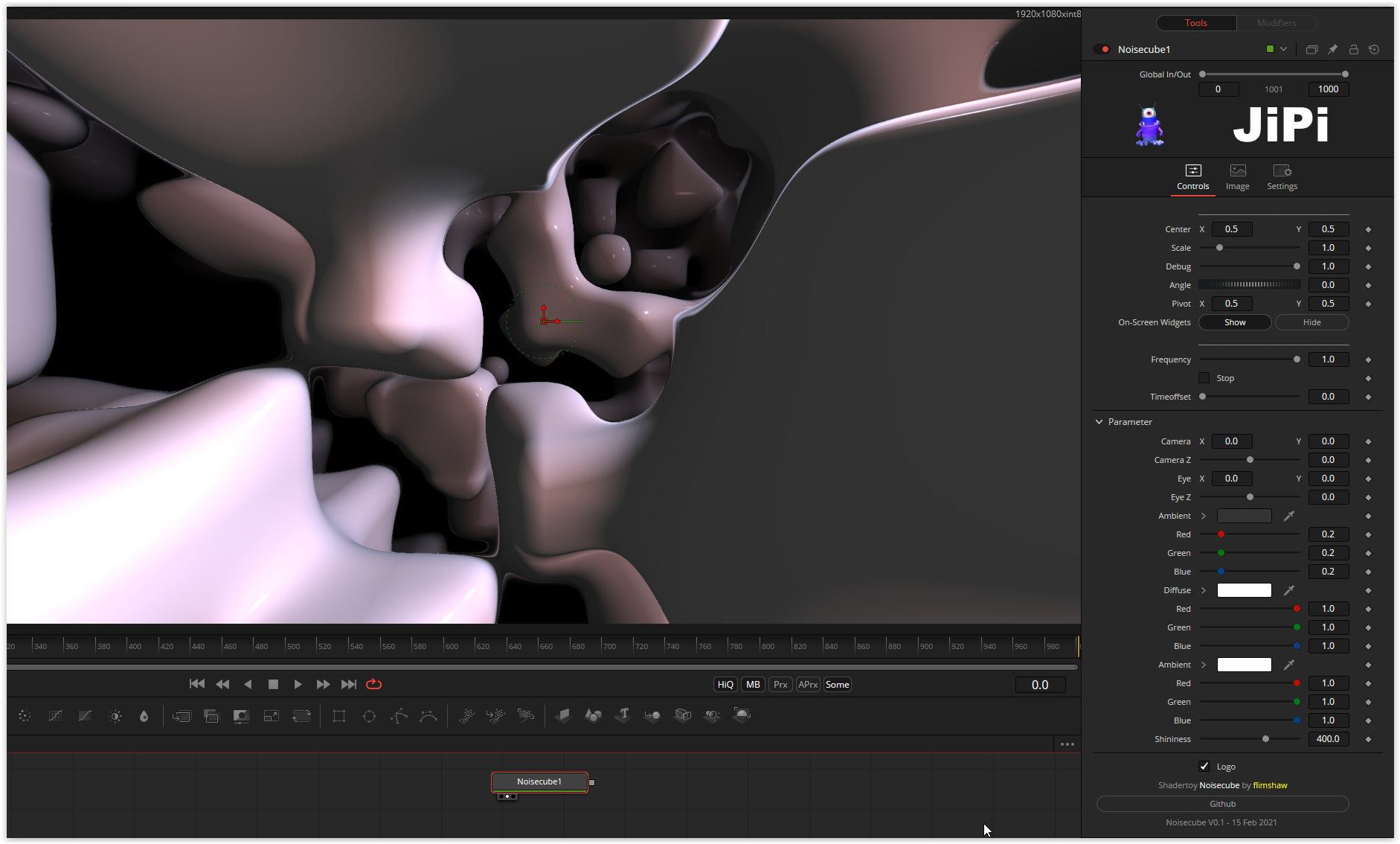Uncheck the Logo checkbox
This screenshot has height=844, width=1400.
[1204, 767]
